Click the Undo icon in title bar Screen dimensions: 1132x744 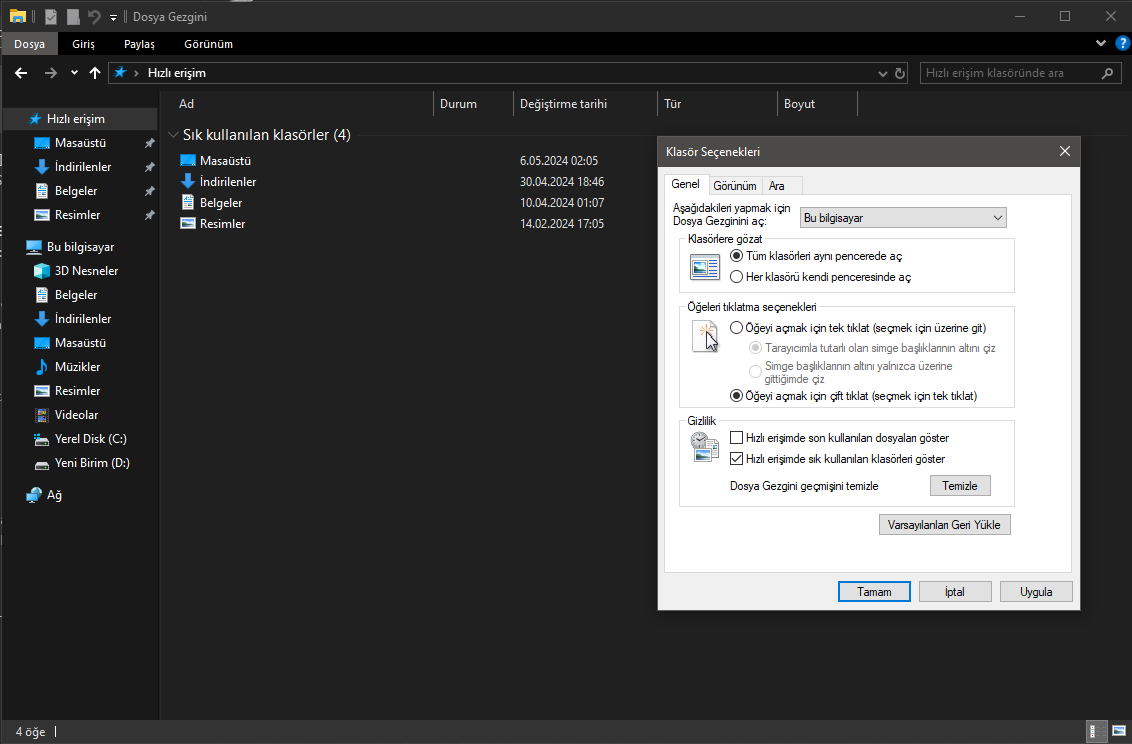pos(94,16)
